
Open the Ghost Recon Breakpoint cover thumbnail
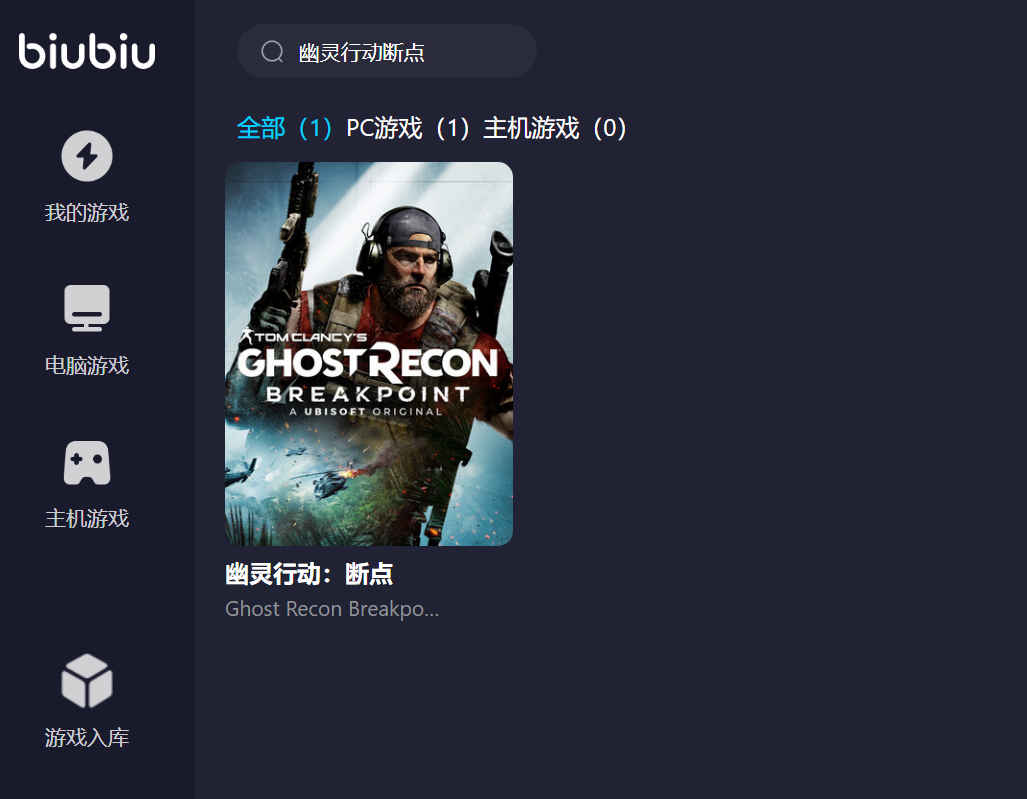click(x=369, y=354)
